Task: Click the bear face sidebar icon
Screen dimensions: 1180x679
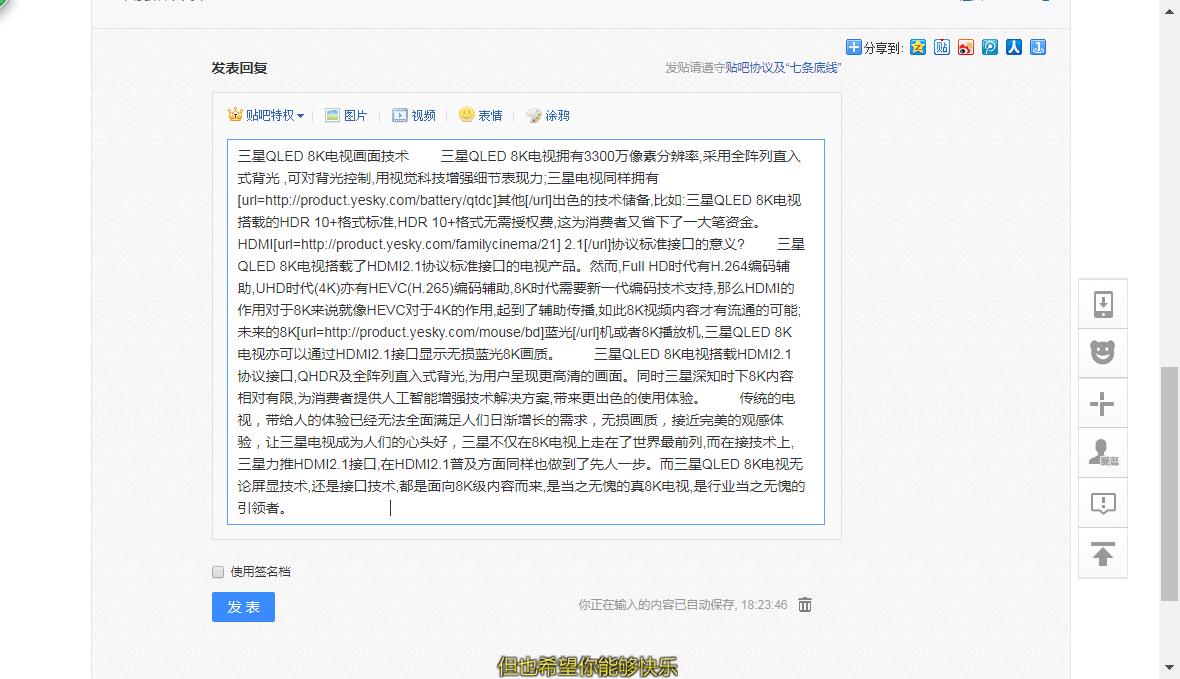Action: pos(1102,352)
